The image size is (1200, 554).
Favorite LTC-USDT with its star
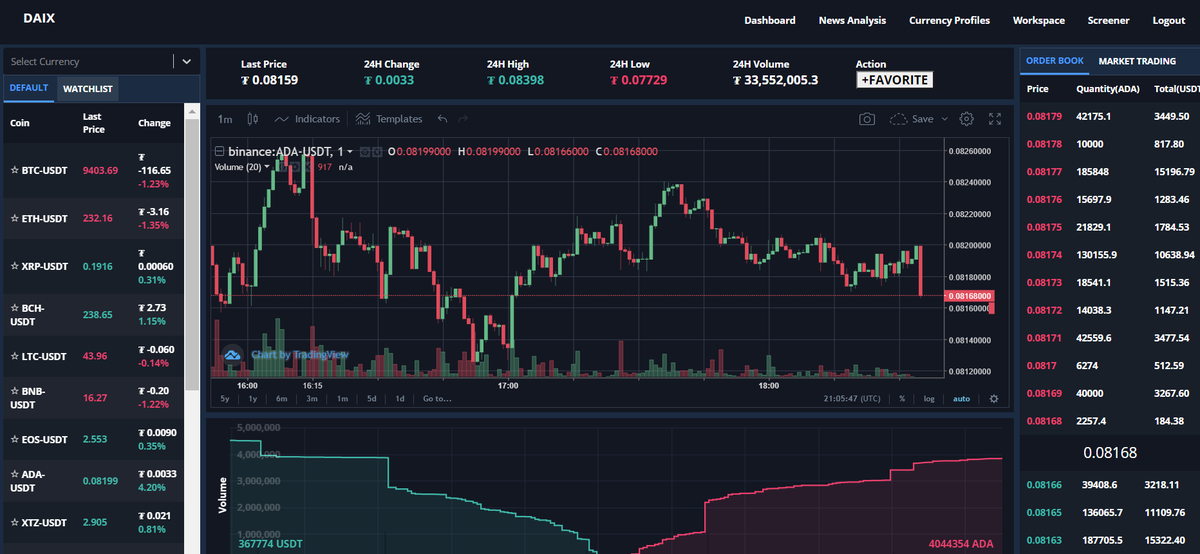tap(14, 356)
